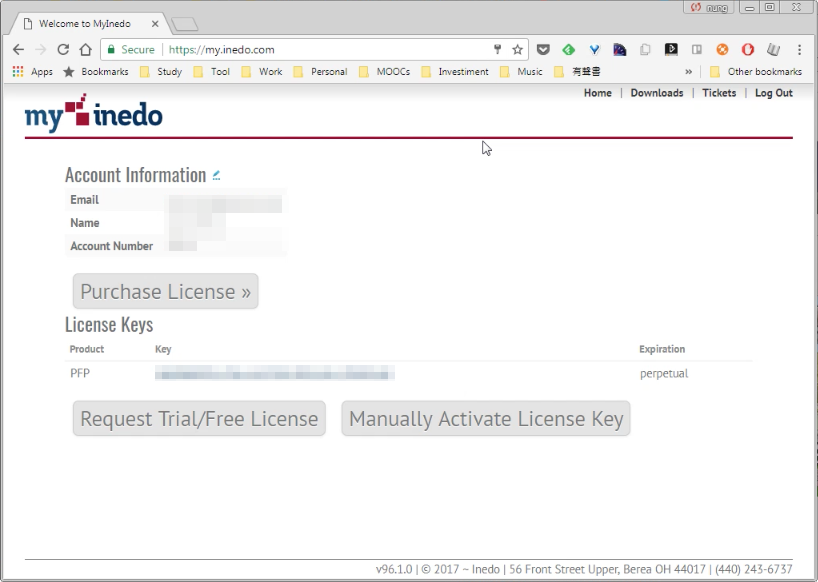Image resolution: width=818 pixels, height=582 pixels.
Task: Open the green Feedly extension
Action: (569, 50)
